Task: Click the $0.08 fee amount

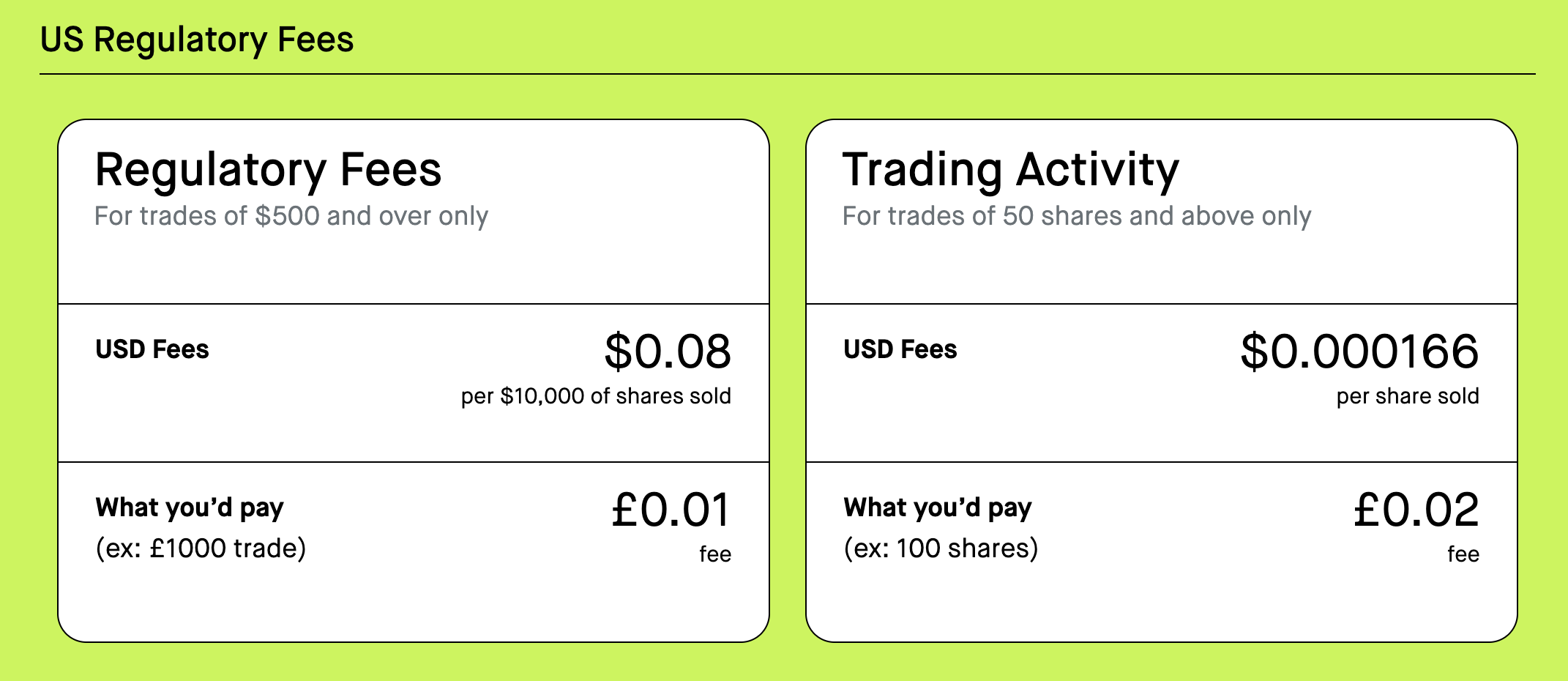Action: tap(668, 351)
